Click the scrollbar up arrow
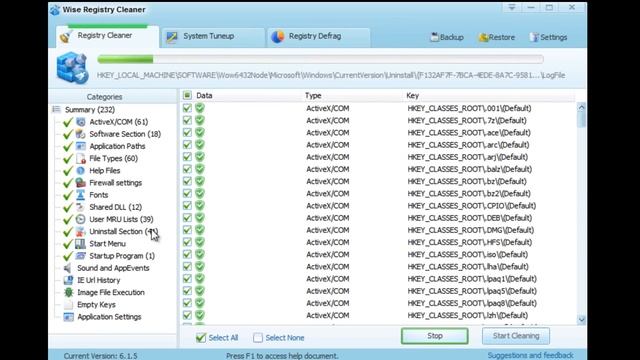The image size is (640, 360). [581, 107]
